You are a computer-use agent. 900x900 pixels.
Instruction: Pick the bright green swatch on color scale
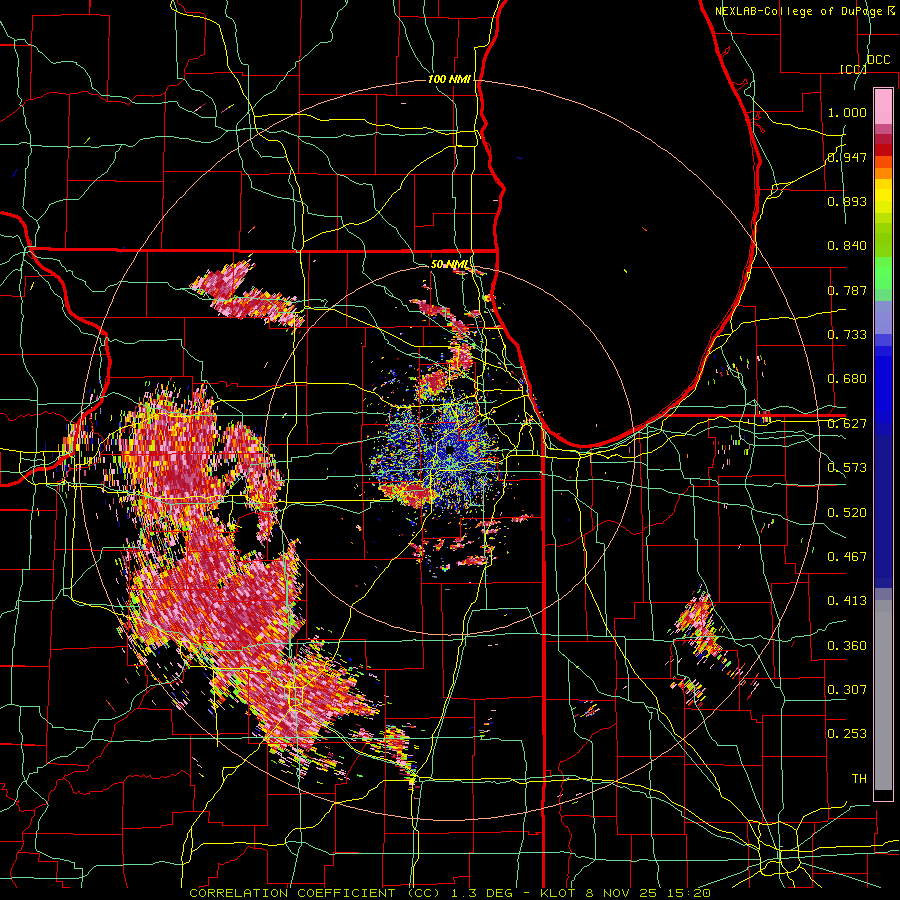(x=883, y=273)
